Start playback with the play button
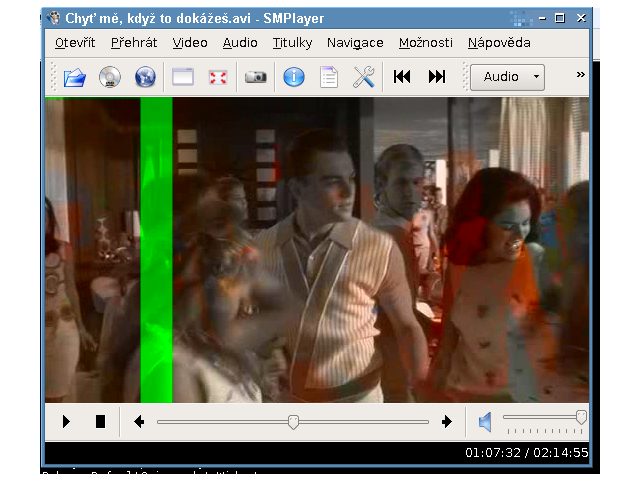Screen dimensions: 640x480 click(x=66, y=421)
